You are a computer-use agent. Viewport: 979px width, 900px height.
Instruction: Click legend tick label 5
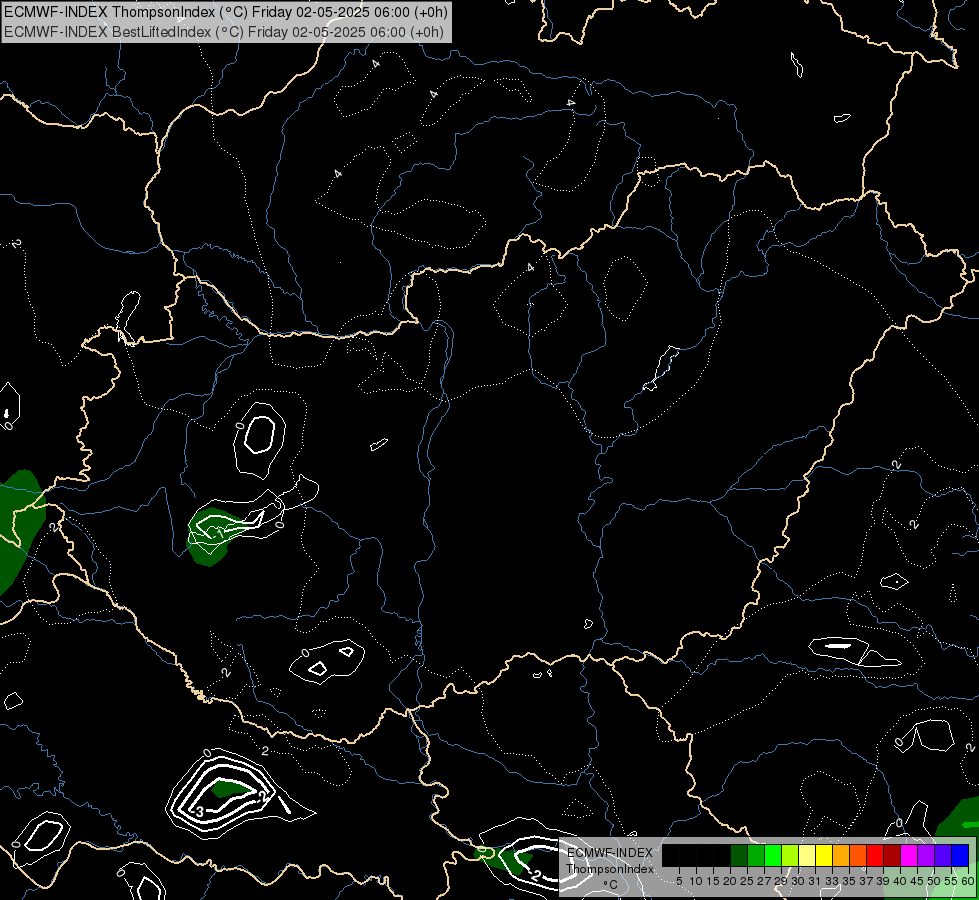[x=679, y=881]
